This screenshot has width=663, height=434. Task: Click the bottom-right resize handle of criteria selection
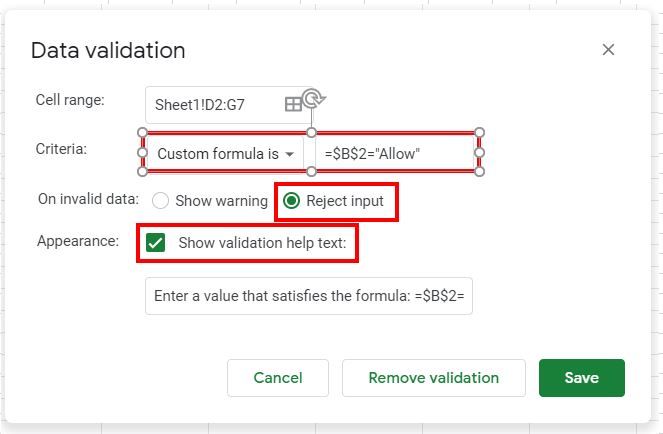click(x=480, y=172)
